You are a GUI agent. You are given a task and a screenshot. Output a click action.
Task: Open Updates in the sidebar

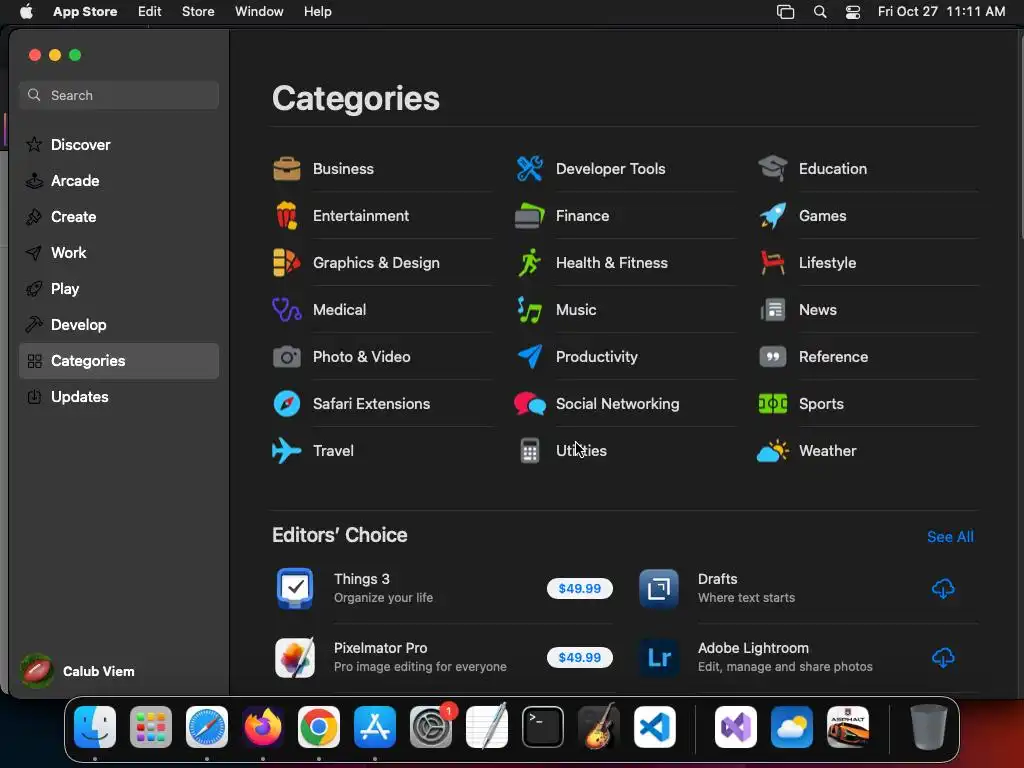(x=119, y=396)
